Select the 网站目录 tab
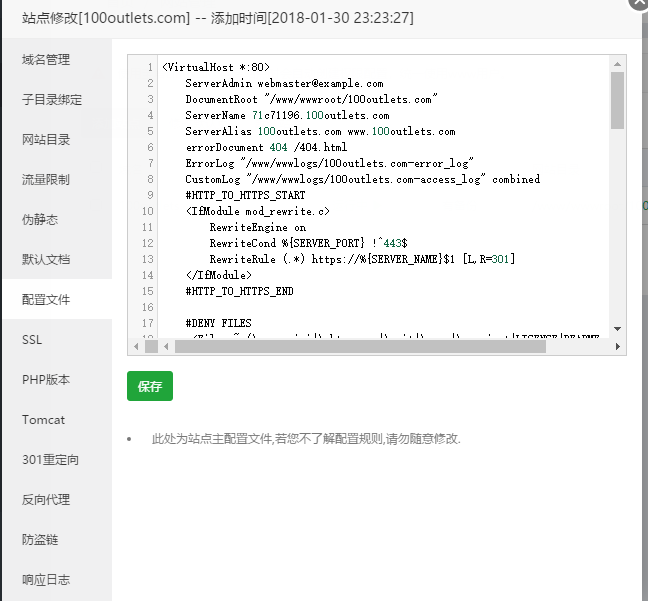This screenshot has width=648, height=601. (57, 140)
